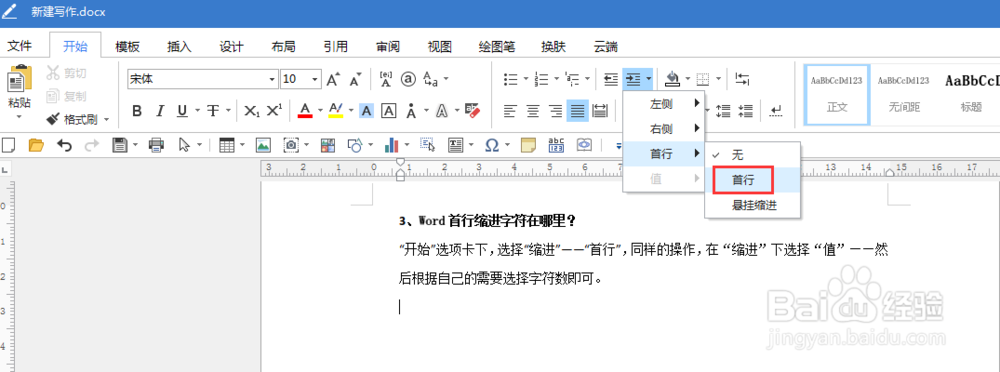Click the enclosed character ⓐ icon
Image resolution: width=1000 pixels, height=372 pixels.
point(408,79)
